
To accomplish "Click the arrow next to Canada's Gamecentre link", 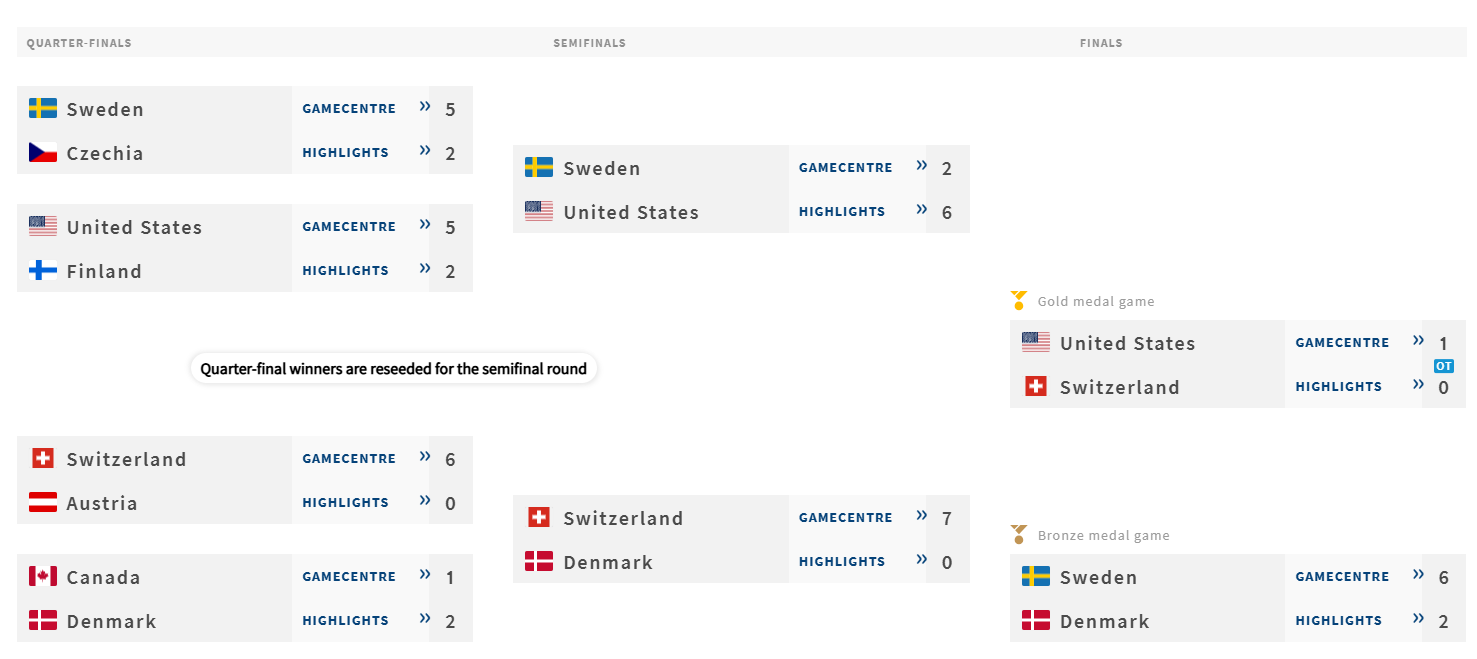I will 425,575.
